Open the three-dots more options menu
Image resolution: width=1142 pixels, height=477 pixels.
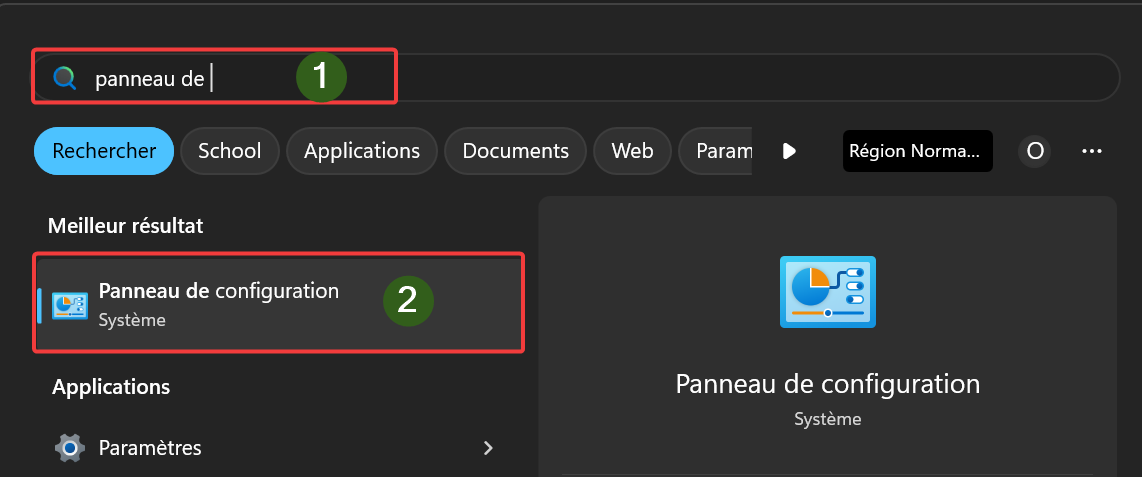click(1092, 151)
